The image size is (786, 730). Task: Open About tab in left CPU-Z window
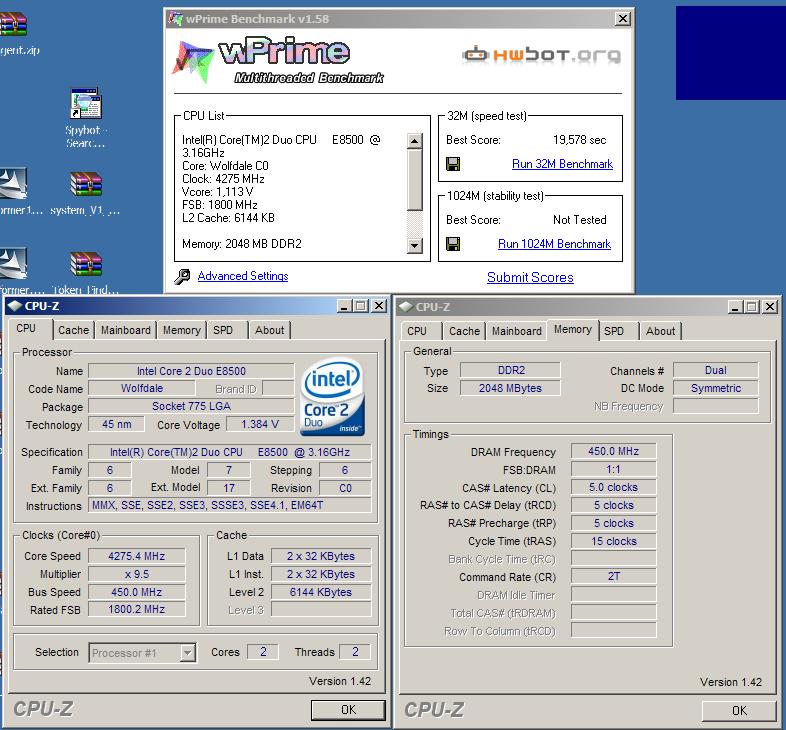click(269, 330)
